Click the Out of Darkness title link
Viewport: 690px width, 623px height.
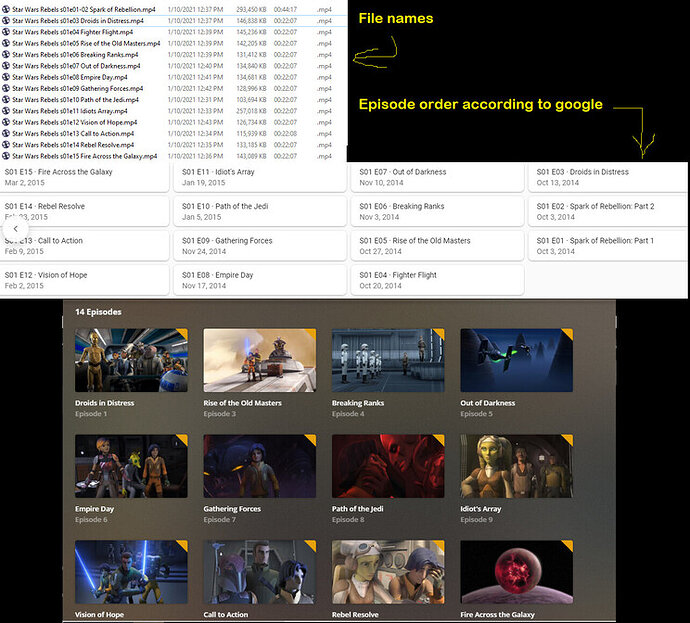[488, 403]
